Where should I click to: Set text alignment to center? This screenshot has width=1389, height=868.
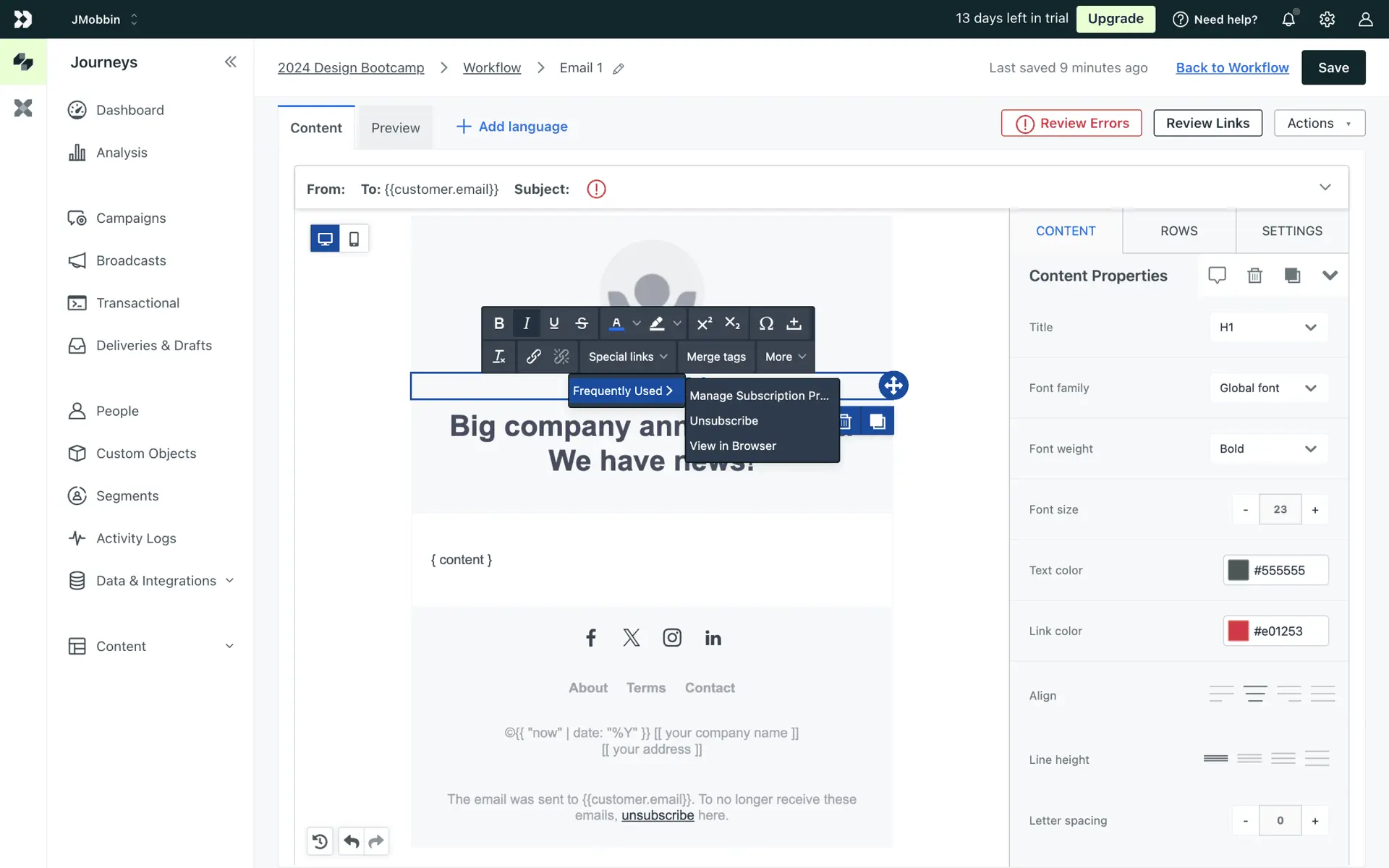pyautogui.click(x=1254, y=694)
